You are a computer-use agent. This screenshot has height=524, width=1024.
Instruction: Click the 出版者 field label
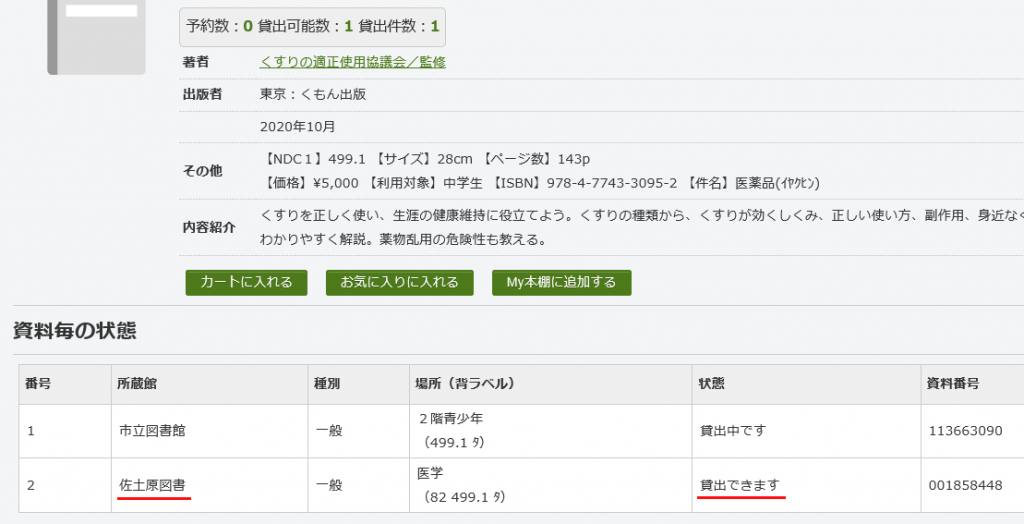(x=202, y=95)
